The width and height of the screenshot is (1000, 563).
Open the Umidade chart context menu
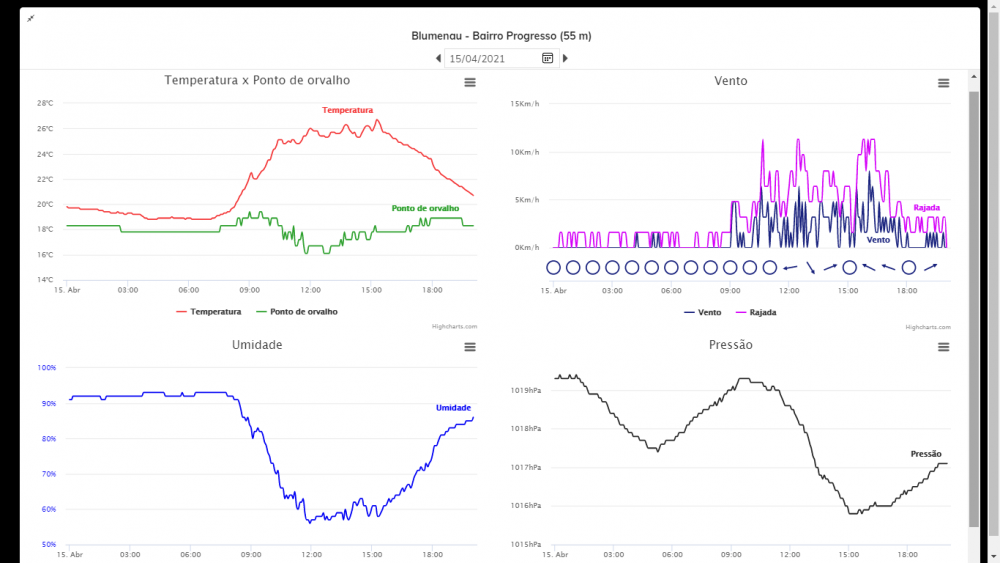[470, 347]
